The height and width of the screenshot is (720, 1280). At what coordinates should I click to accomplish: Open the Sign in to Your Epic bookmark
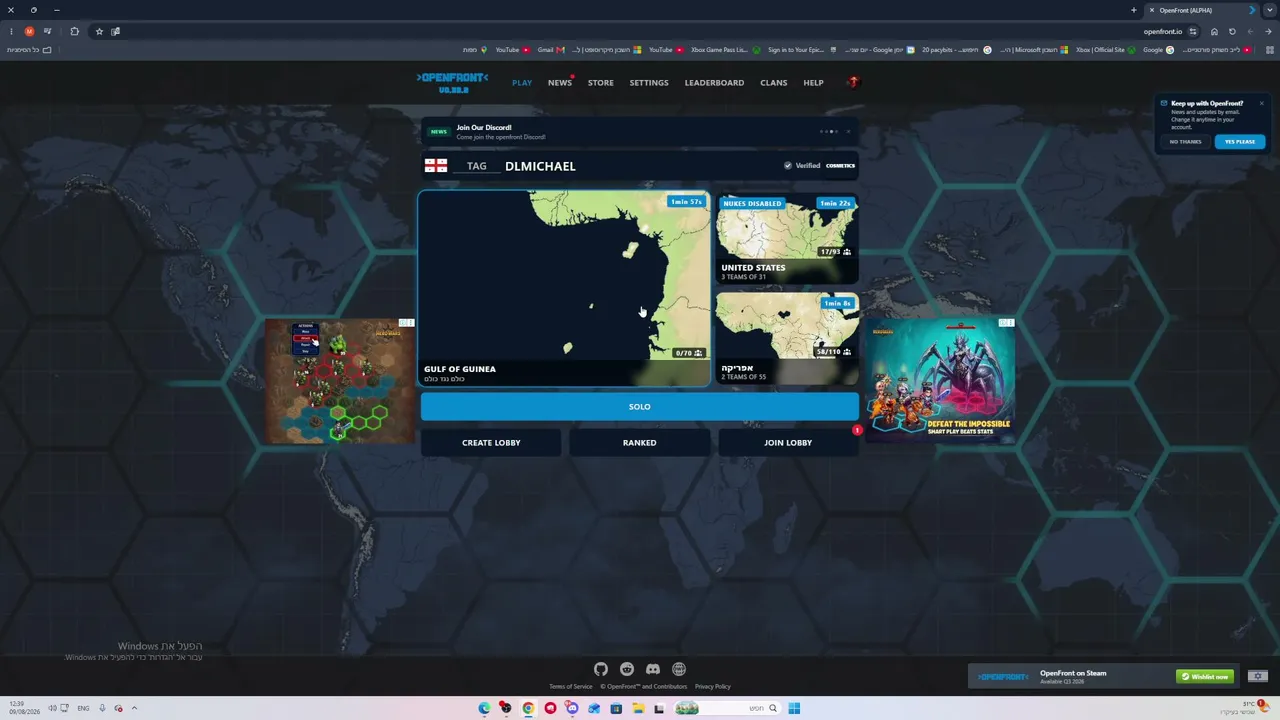pyautogui.click(x=802, y=50)
